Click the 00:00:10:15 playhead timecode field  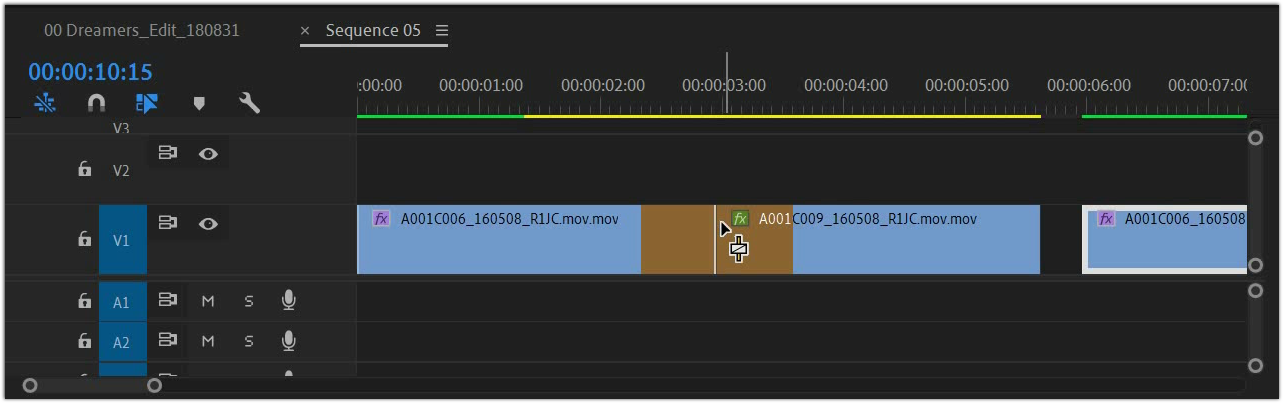[x=90, y=72]
